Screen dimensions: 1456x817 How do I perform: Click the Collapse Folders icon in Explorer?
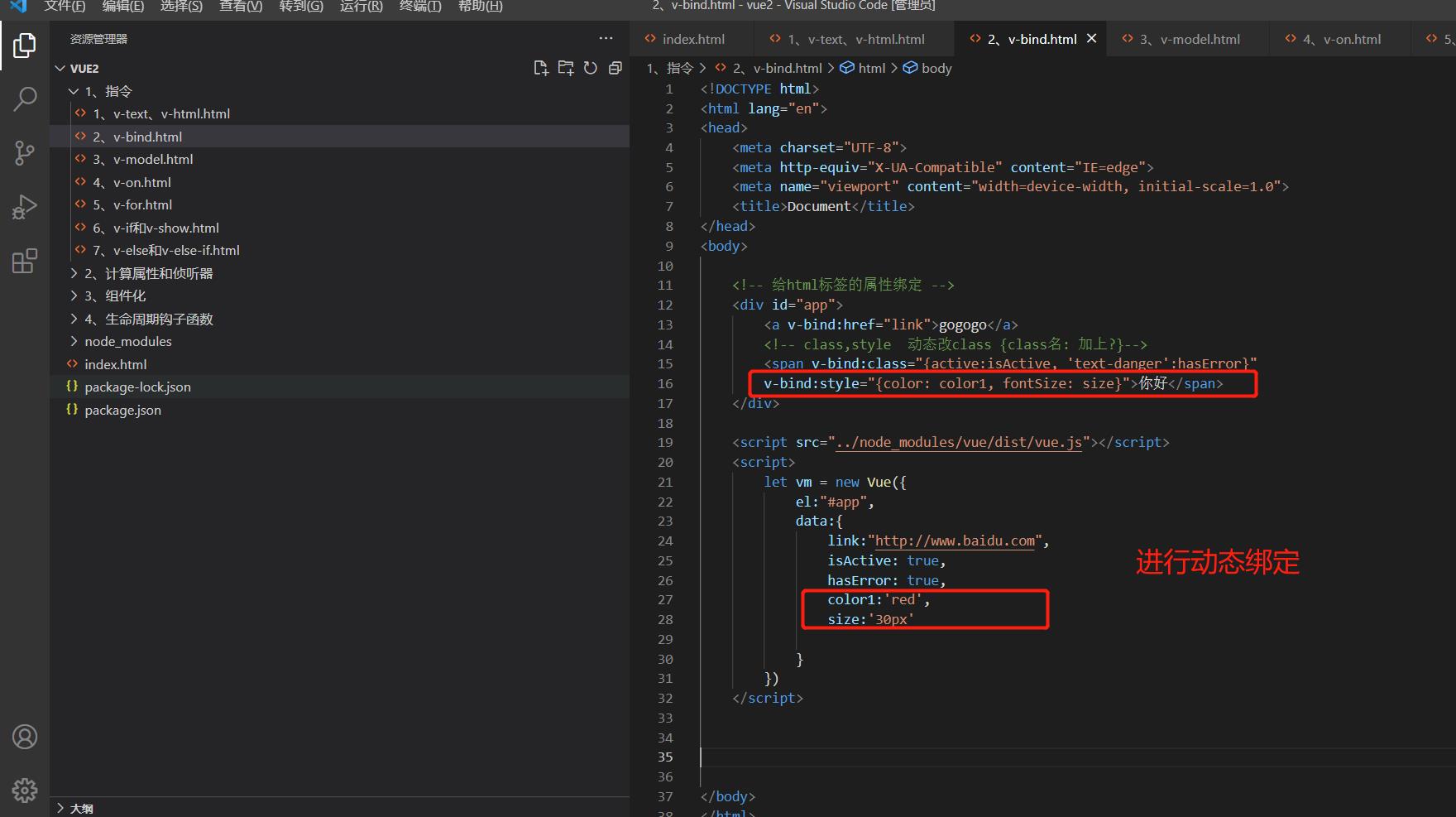click(615, 68)
